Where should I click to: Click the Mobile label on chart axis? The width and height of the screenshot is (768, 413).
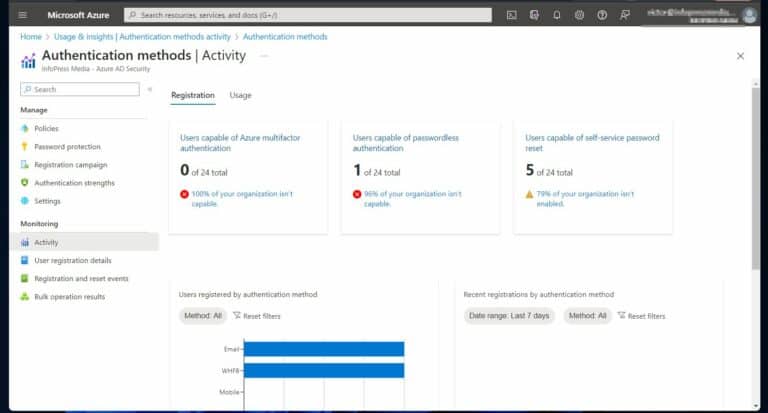[229, 392]
